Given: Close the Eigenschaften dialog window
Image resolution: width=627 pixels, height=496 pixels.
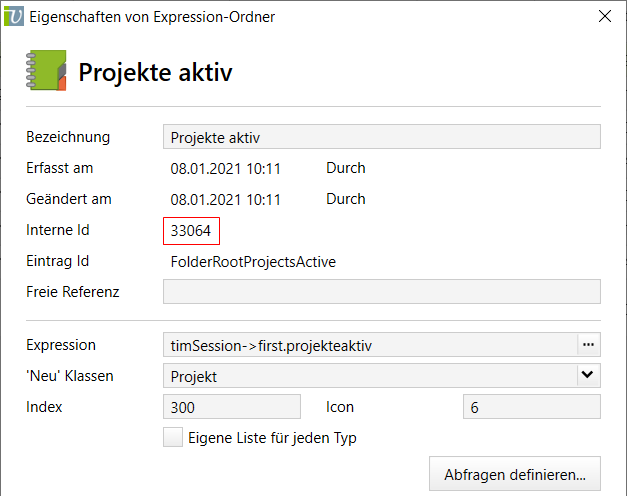Looking at the screenshot, I should click(604, 17).
